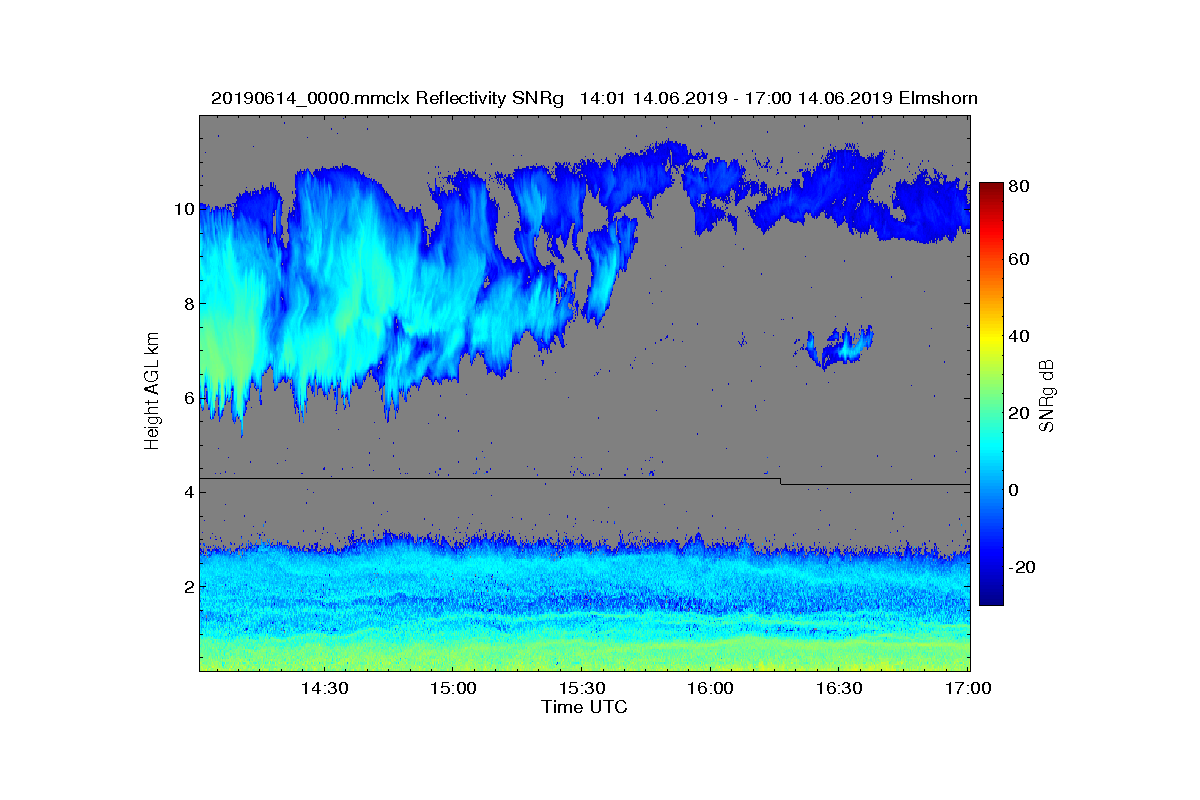
Task: Click the height tick label 10
Action: tap(183, 209)
